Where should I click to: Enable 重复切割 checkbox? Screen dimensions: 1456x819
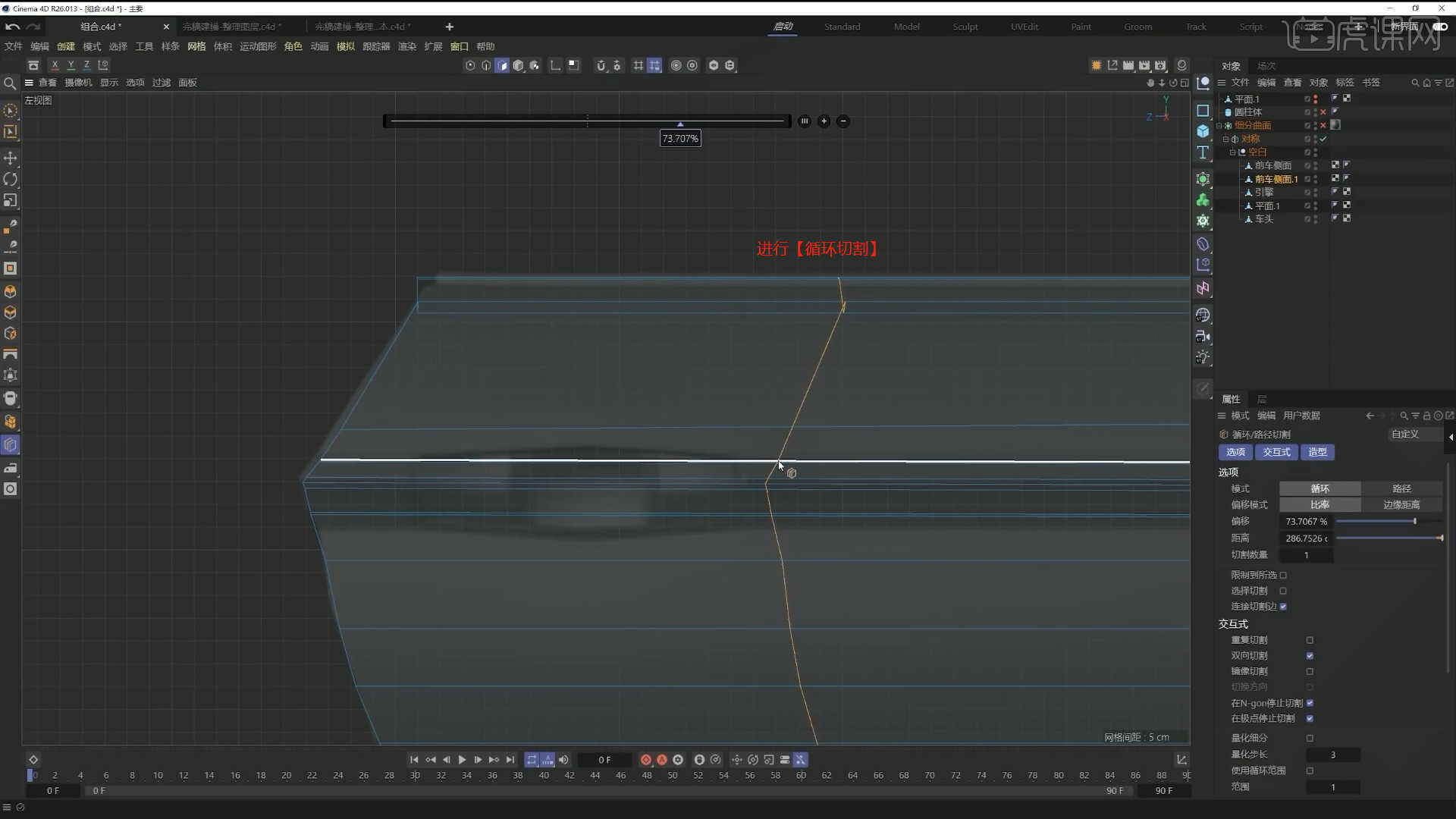click(1310, 640)
